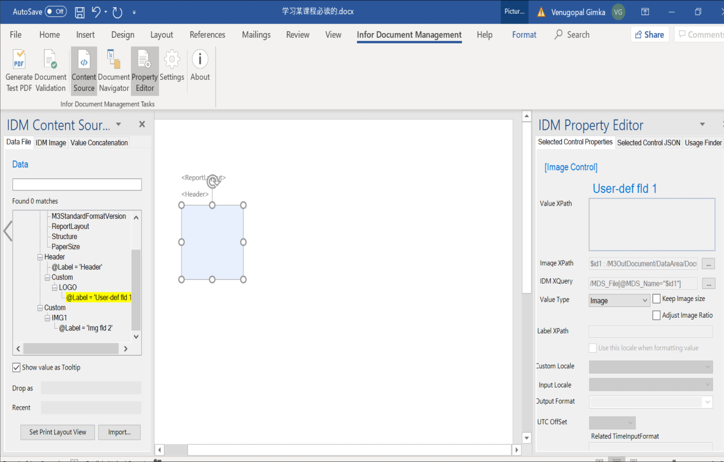The height and width of the screenshot is (462, 724).
Task: Open IDM Content Source pane options arrow
Action: click(x=119, y=125)
